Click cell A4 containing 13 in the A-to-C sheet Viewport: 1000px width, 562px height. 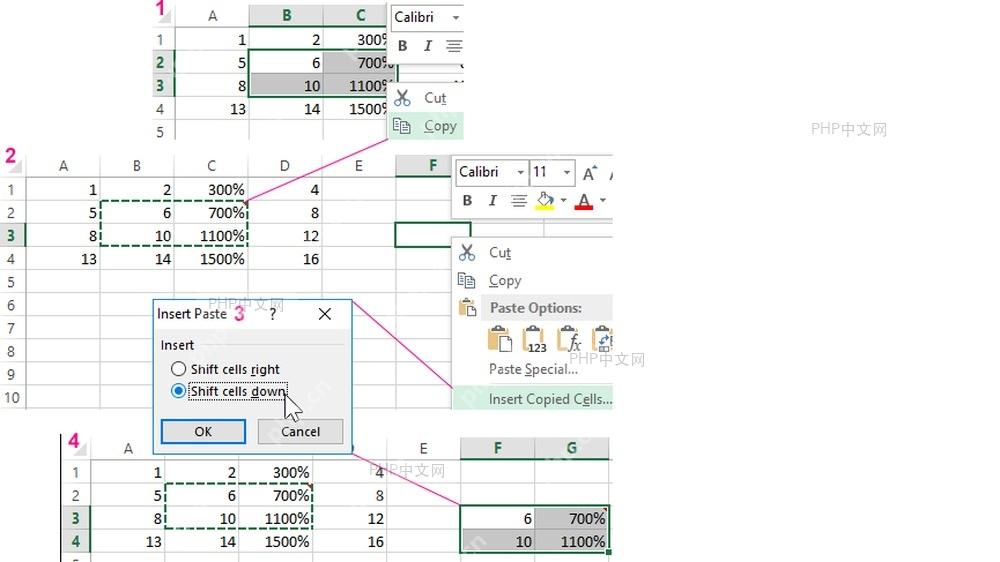click(x=212, y=109)
